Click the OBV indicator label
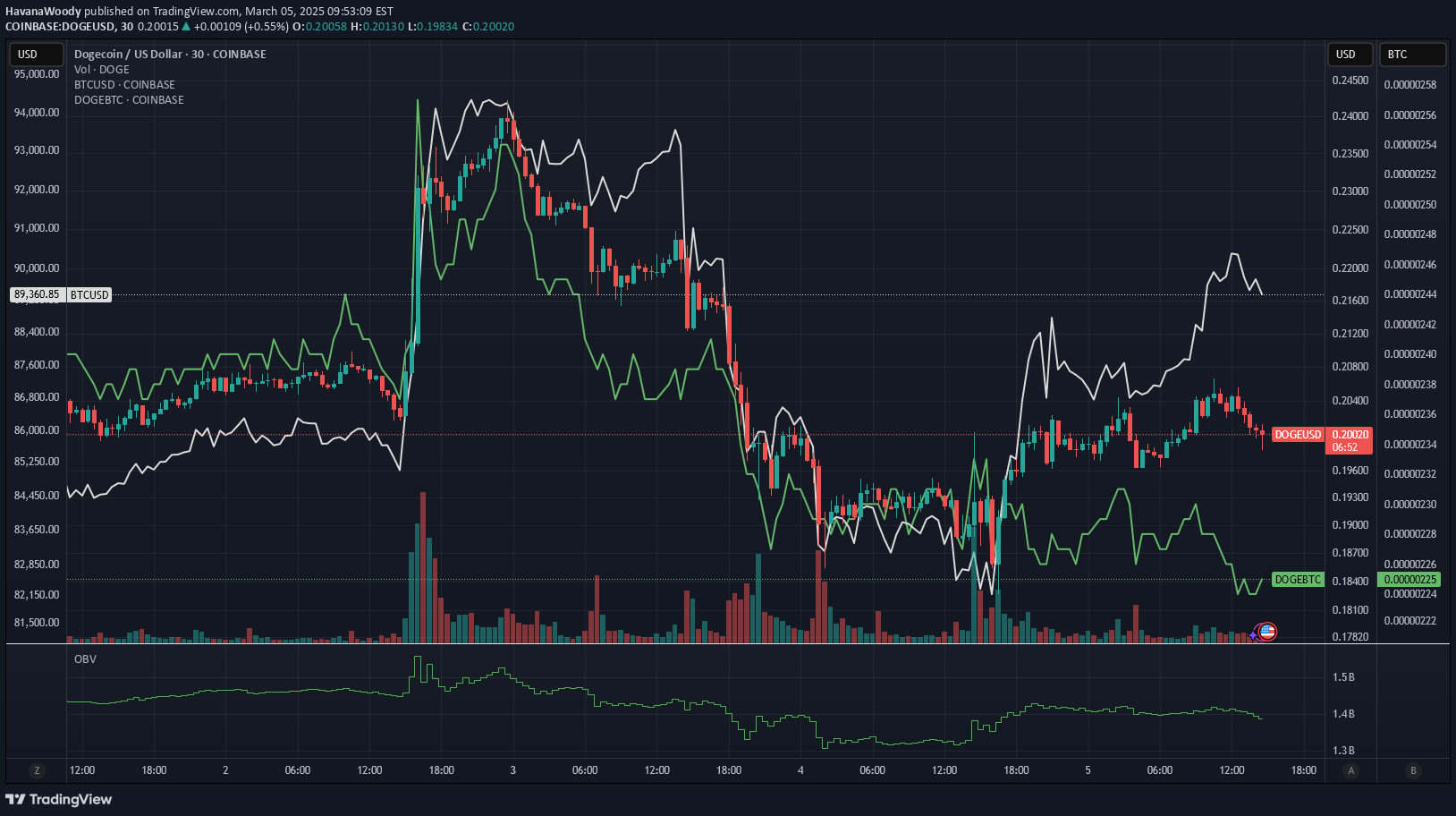The image size is (1456, 816). click(x=85, y=659)
